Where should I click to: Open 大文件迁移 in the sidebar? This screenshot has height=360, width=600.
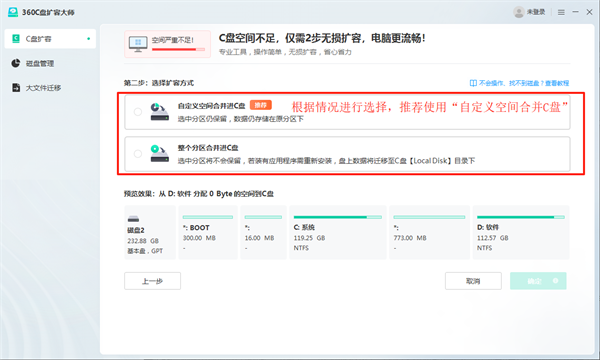43,88
